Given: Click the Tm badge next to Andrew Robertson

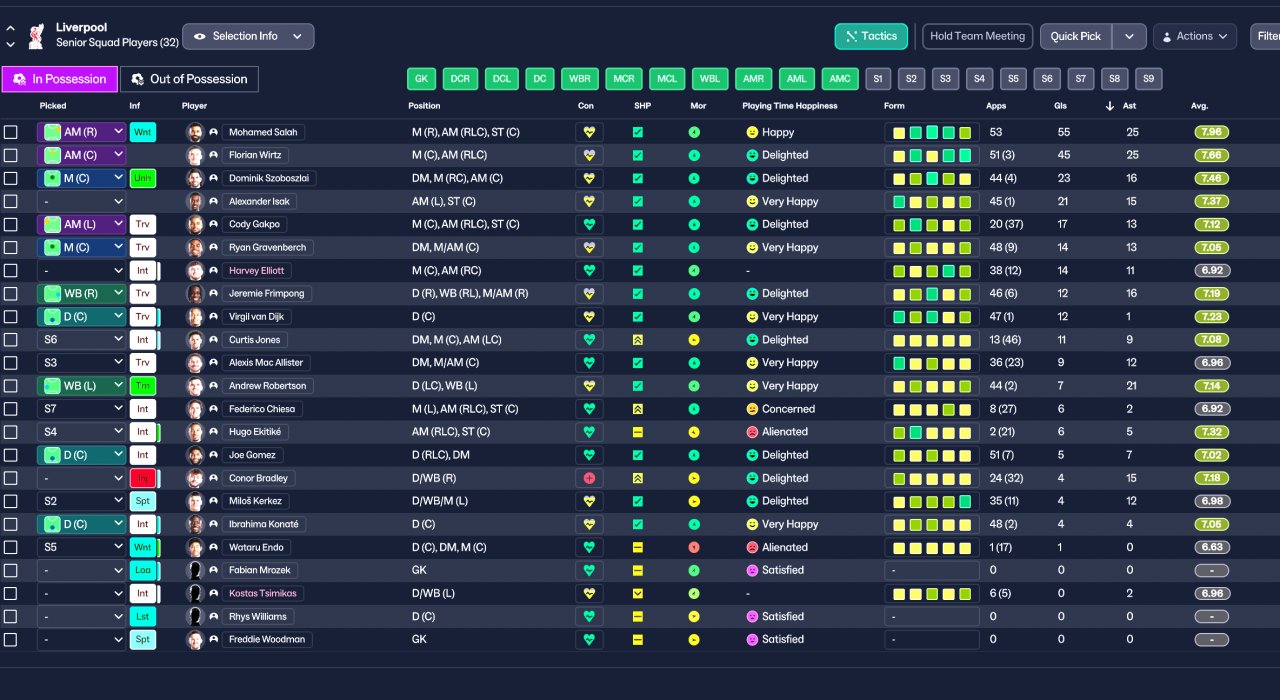Looking at the screenshot, I should pyautogui.click(x=143, y=386).
